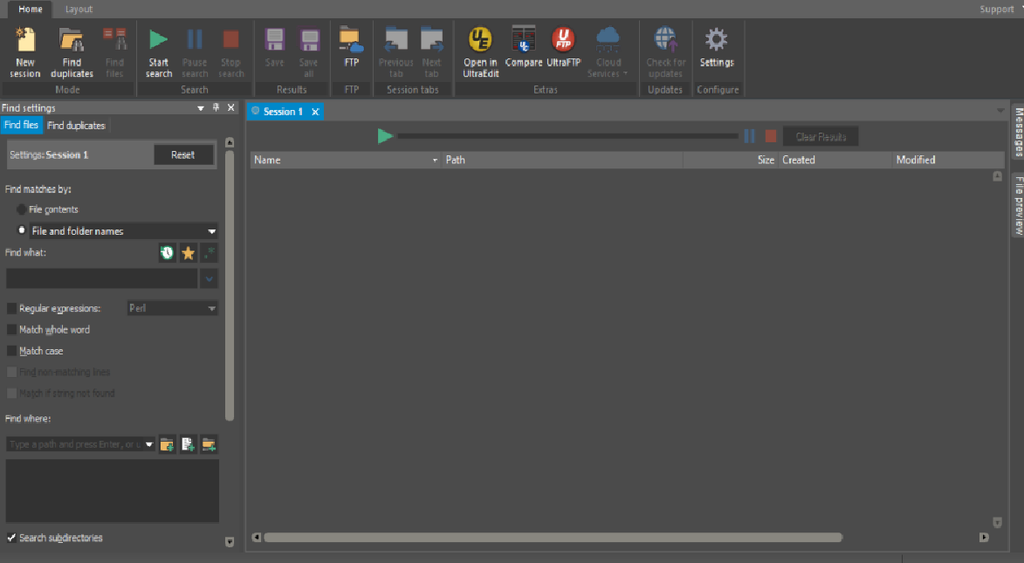
Task: Open in UltraEdit
Action: [481, 52]
